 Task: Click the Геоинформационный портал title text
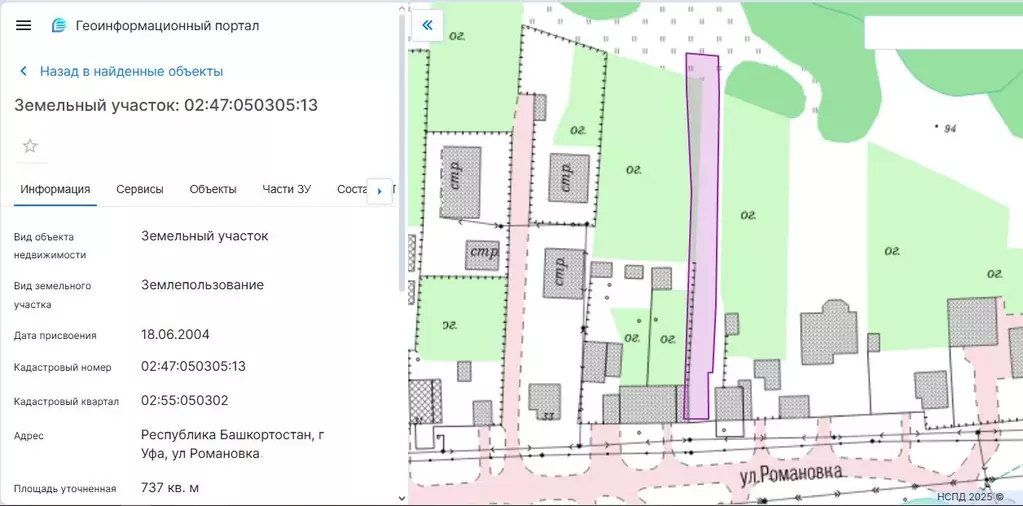[x=167, y=25]
